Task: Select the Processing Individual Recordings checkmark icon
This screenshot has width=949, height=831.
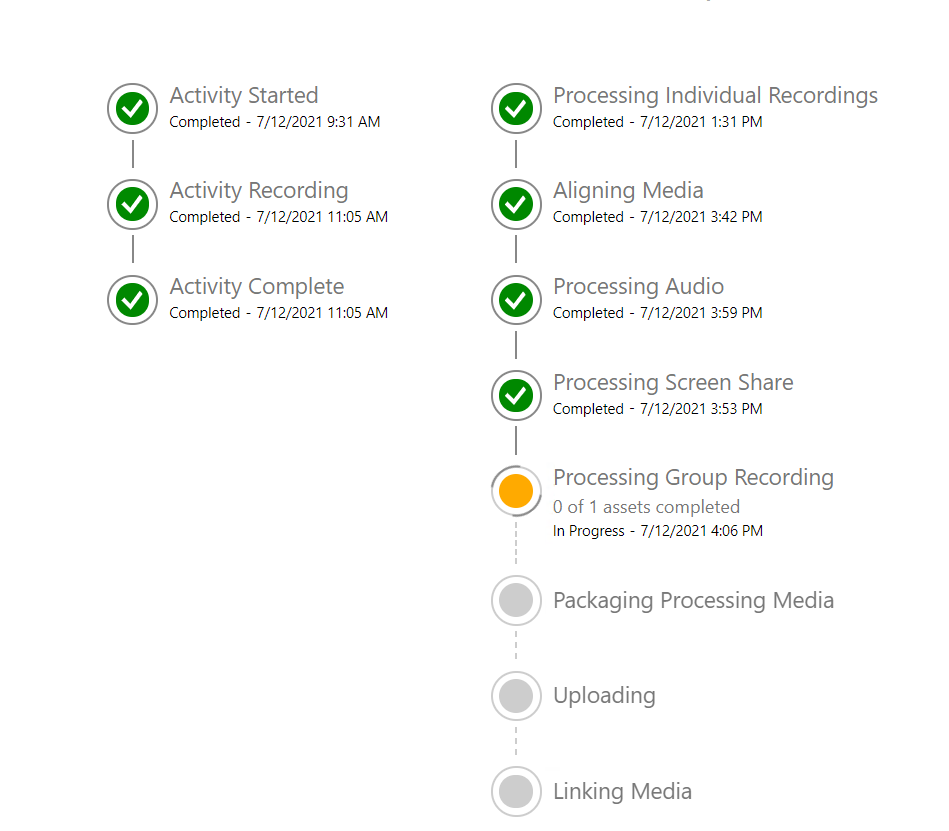Action: coord(516,108)
